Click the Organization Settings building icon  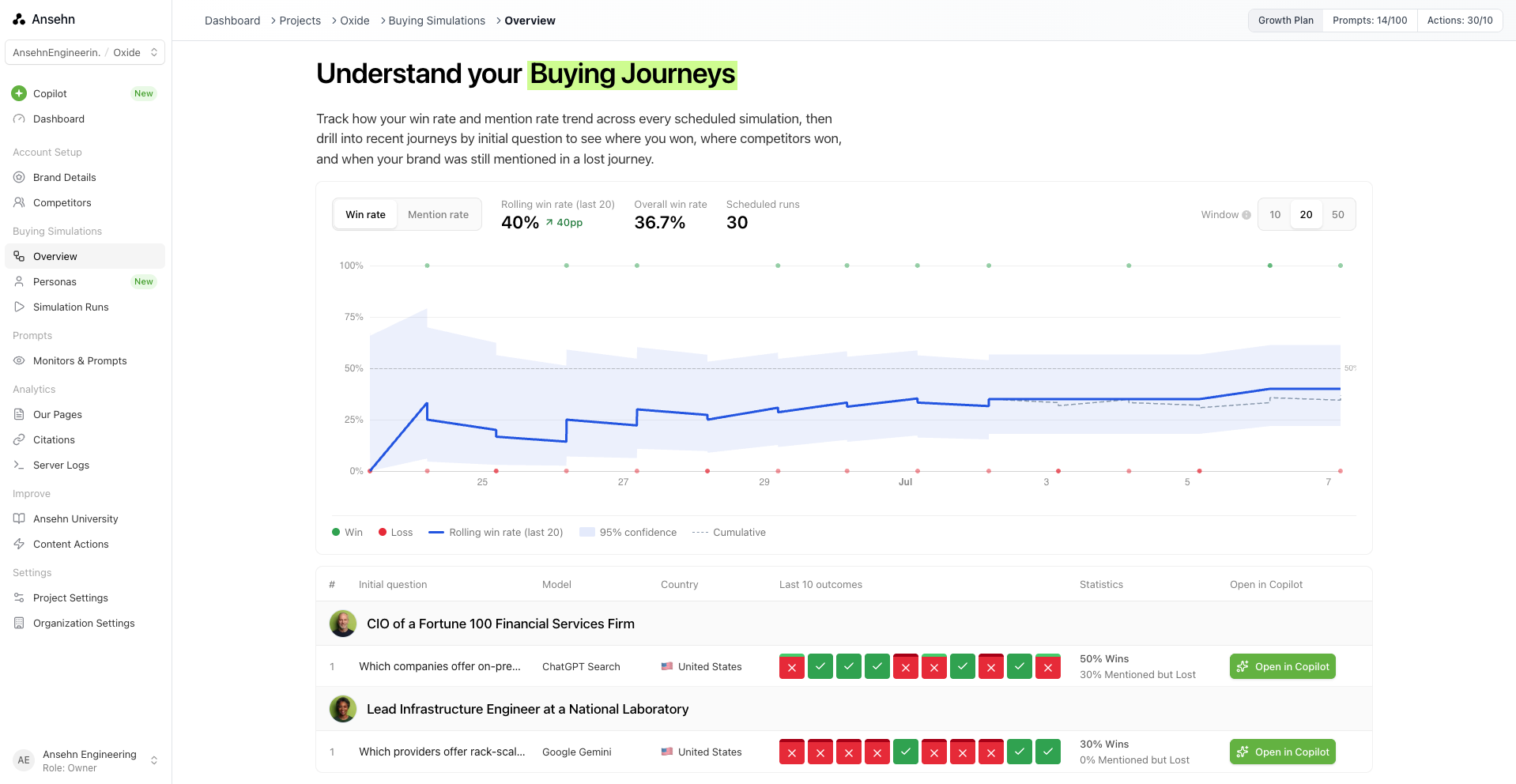click(x=19, y=623)
